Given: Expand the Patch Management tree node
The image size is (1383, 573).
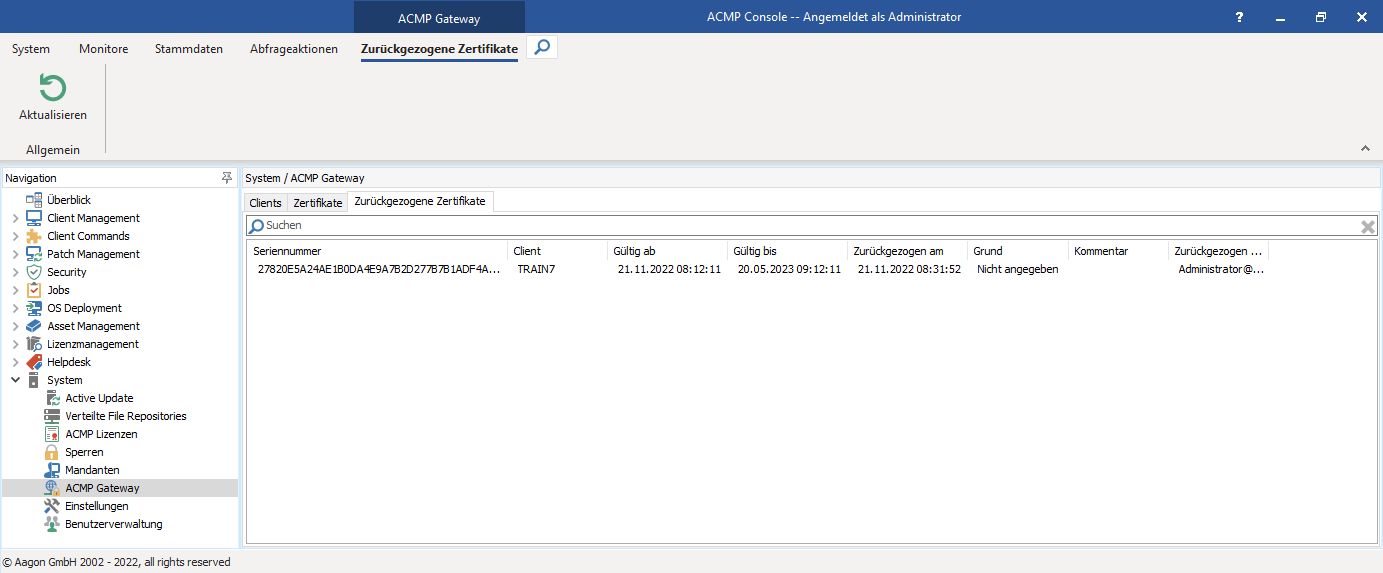Looking at the screenshot, I should [x=15, y=254].
